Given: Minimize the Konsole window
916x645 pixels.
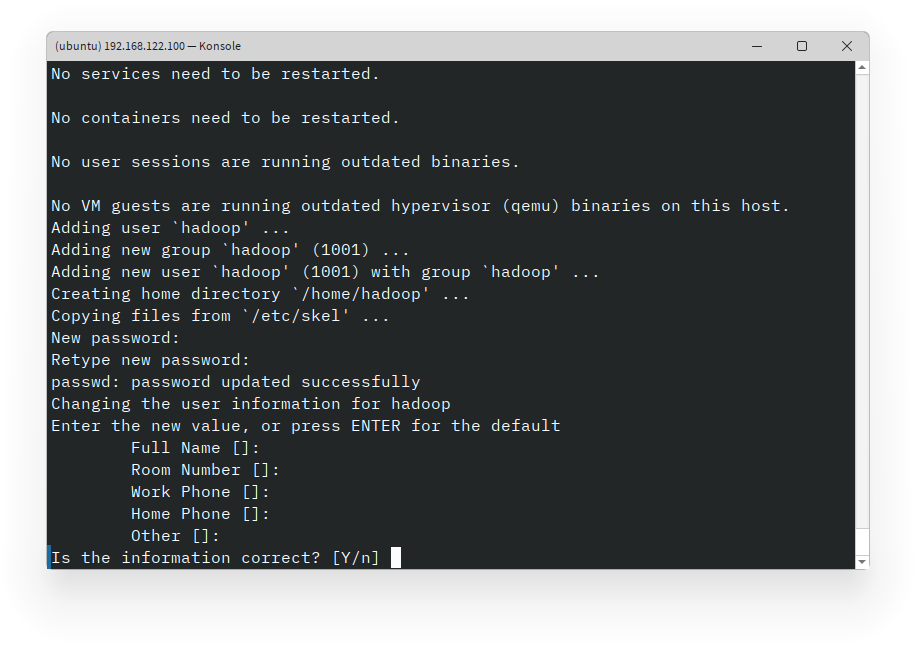Looking at the screenshot, I should (757, 46).
